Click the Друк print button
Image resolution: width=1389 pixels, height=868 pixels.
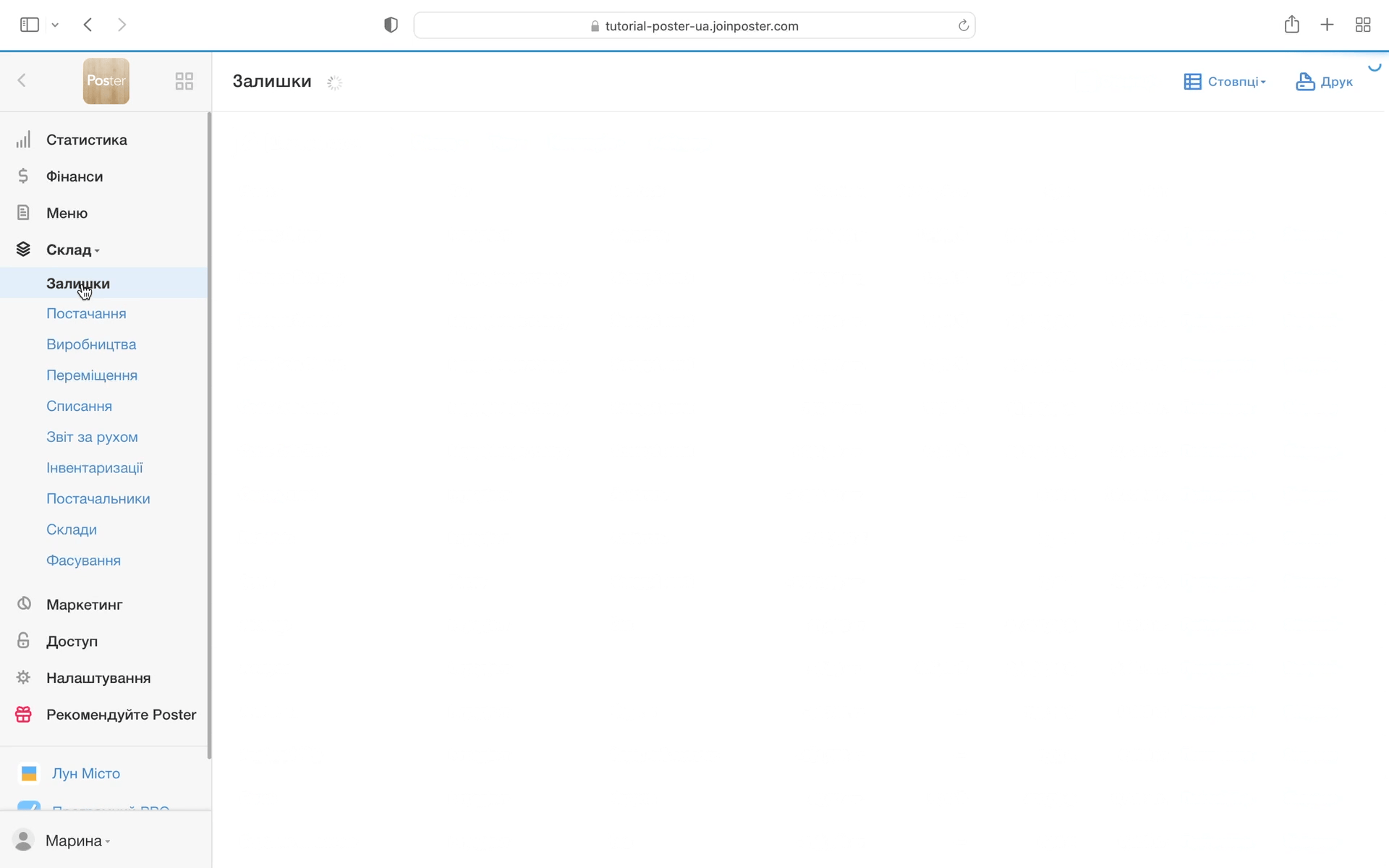click(1324, 82)
